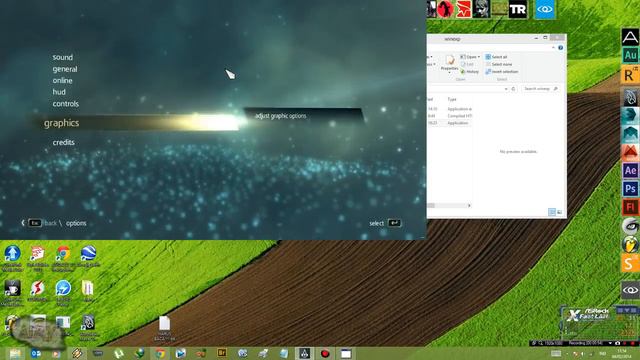The width and height of the screenshot is (640, 360).
Task: Click the red recorder taskbar icon
Action: pos(325,353)
